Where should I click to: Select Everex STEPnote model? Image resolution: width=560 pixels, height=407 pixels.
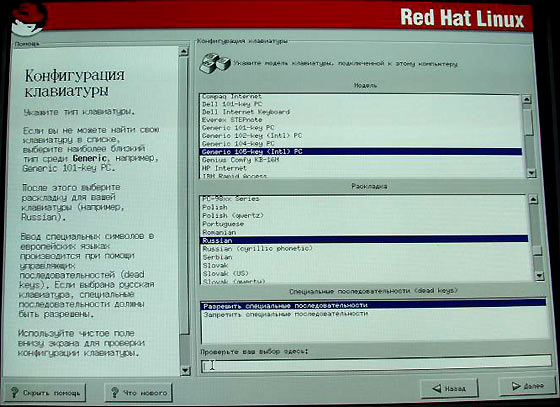click(x=361, y=120)
